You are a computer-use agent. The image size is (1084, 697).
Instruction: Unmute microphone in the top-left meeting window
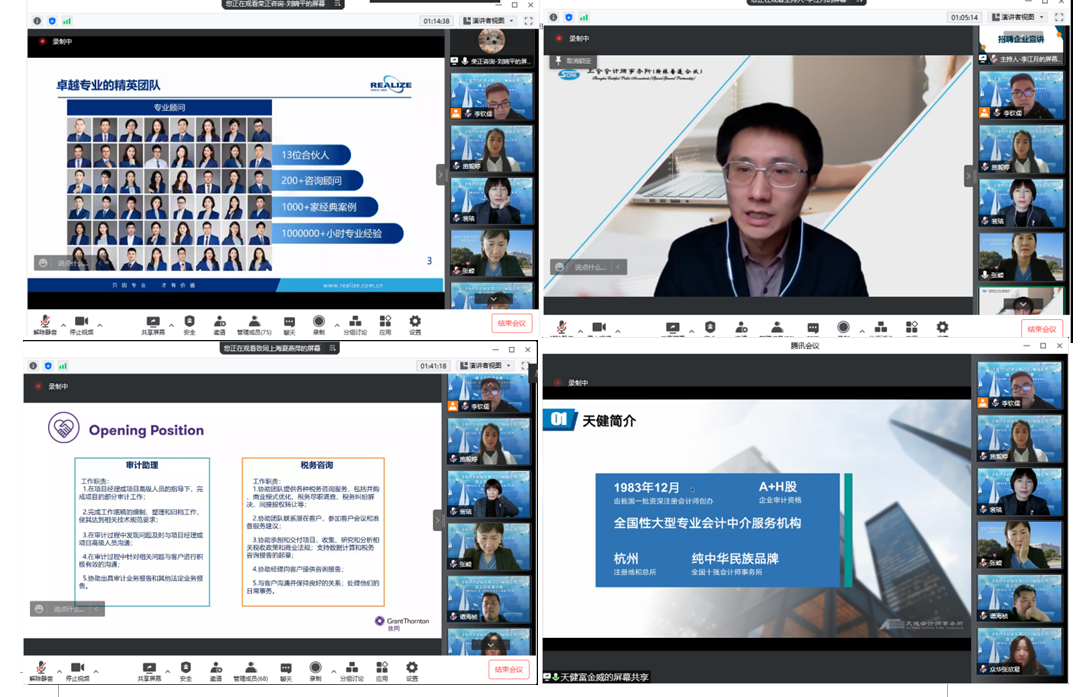pos(45,324)
